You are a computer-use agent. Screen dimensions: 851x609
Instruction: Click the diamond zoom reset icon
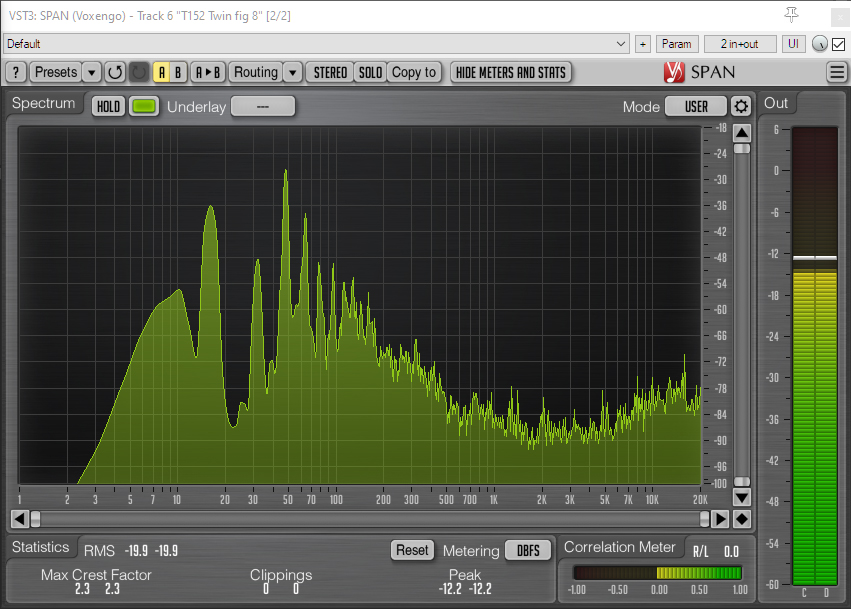741,519
